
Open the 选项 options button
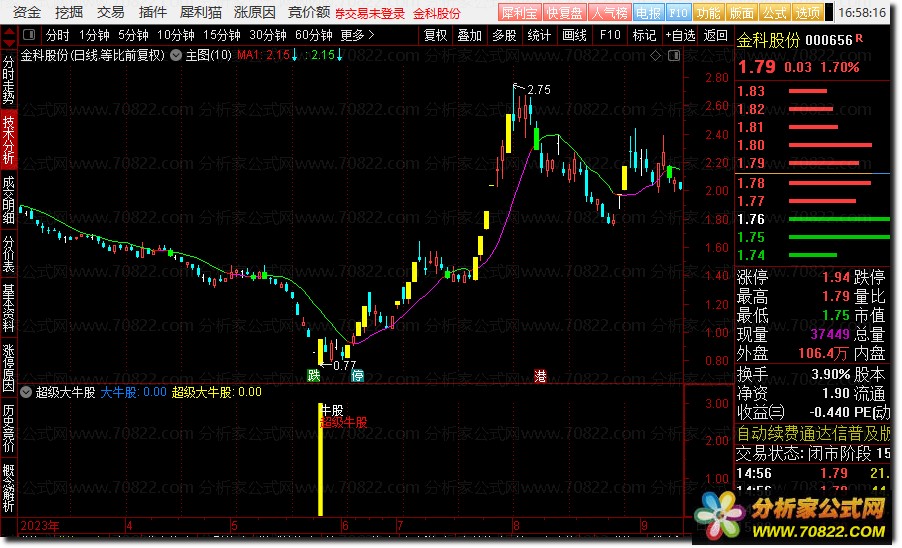[x=808, y=13]
